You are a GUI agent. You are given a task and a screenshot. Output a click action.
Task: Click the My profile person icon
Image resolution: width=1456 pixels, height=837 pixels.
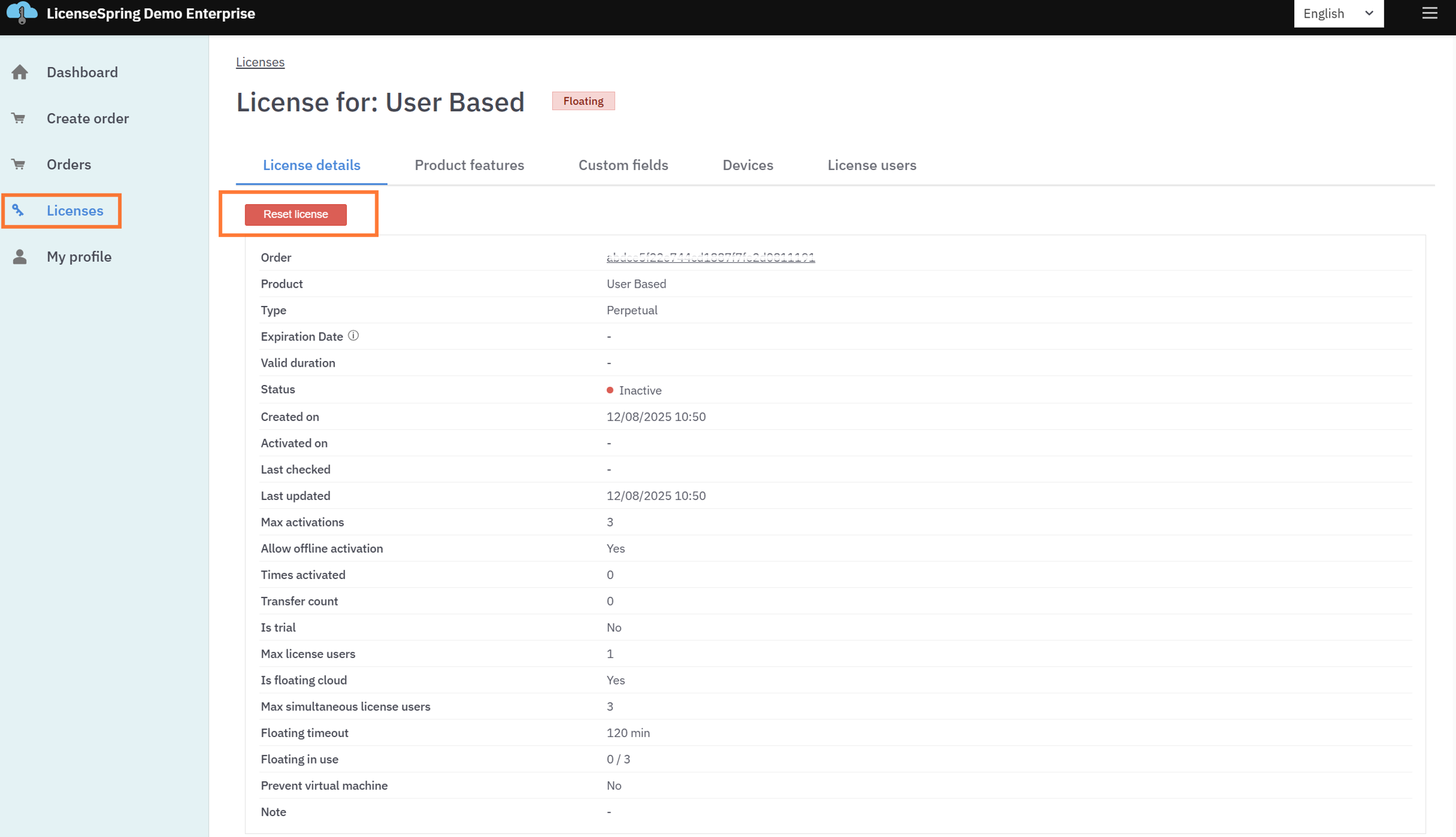pyautogui.click(x=20, y=257)
